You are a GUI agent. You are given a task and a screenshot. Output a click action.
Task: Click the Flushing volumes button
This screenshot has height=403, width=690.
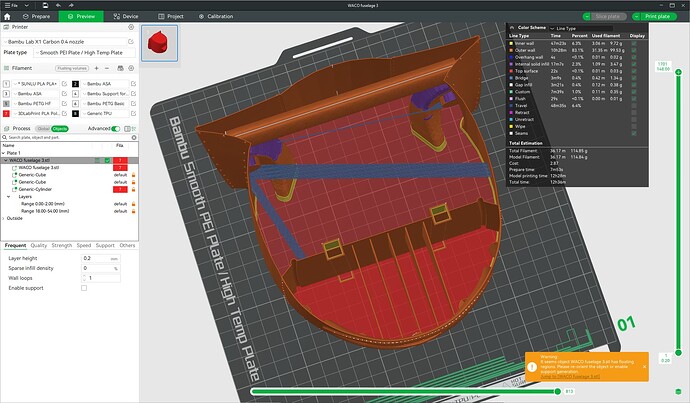(x=72, y=68)
